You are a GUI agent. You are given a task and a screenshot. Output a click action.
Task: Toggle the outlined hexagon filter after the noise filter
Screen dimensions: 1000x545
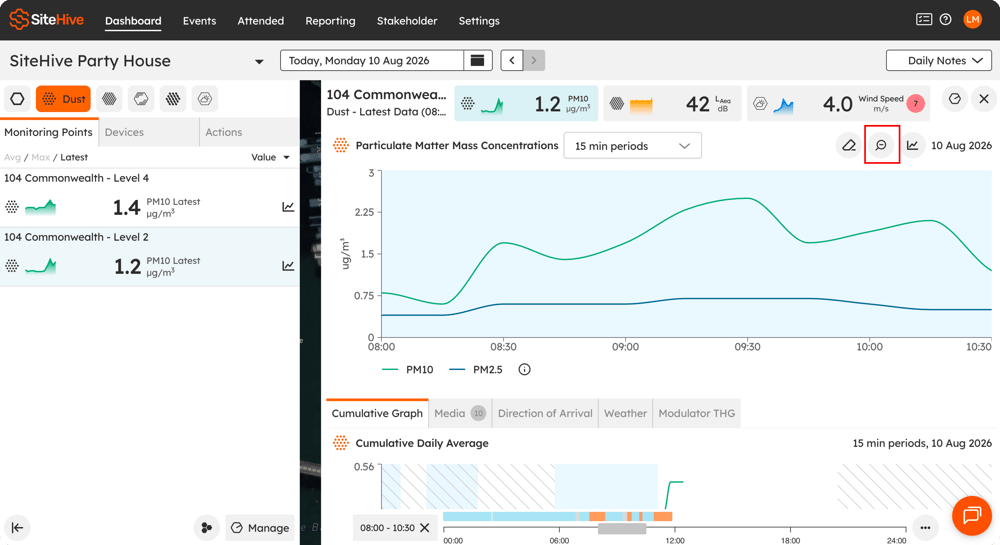coord(141,99)
